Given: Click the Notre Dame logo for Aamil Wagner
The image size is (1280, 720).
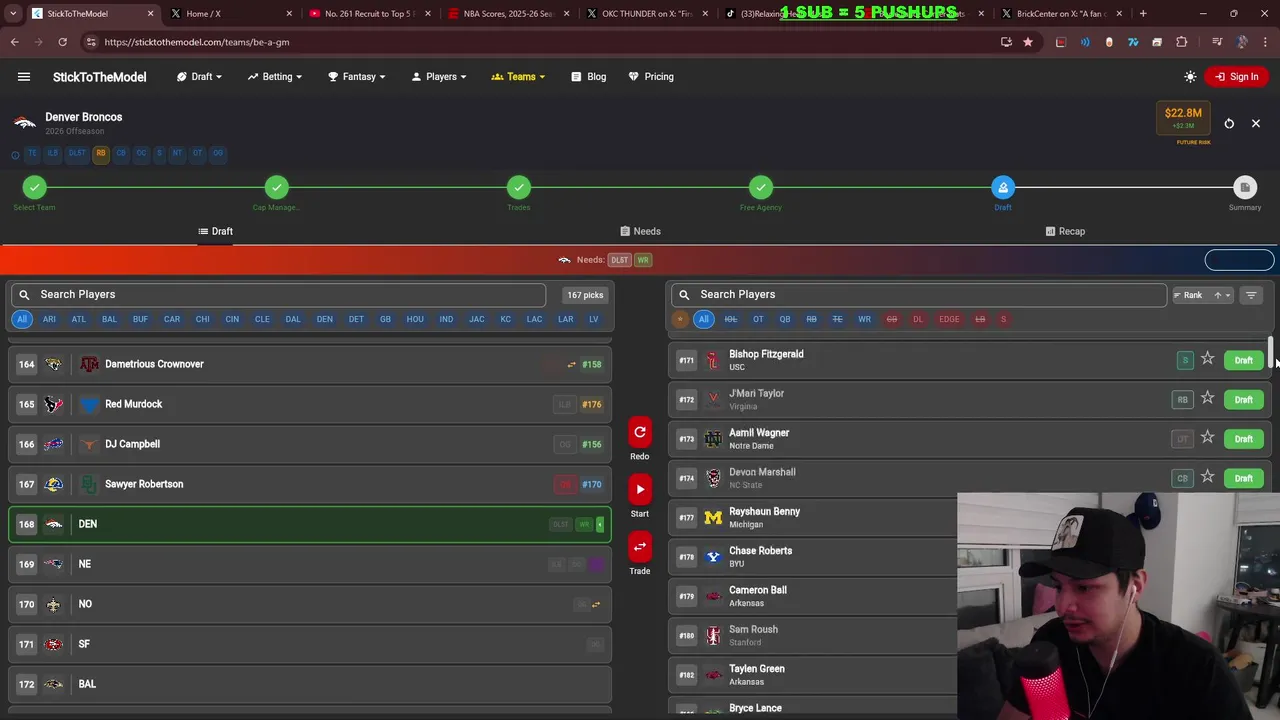Looking at the screenshot, I should coord(713,438).
